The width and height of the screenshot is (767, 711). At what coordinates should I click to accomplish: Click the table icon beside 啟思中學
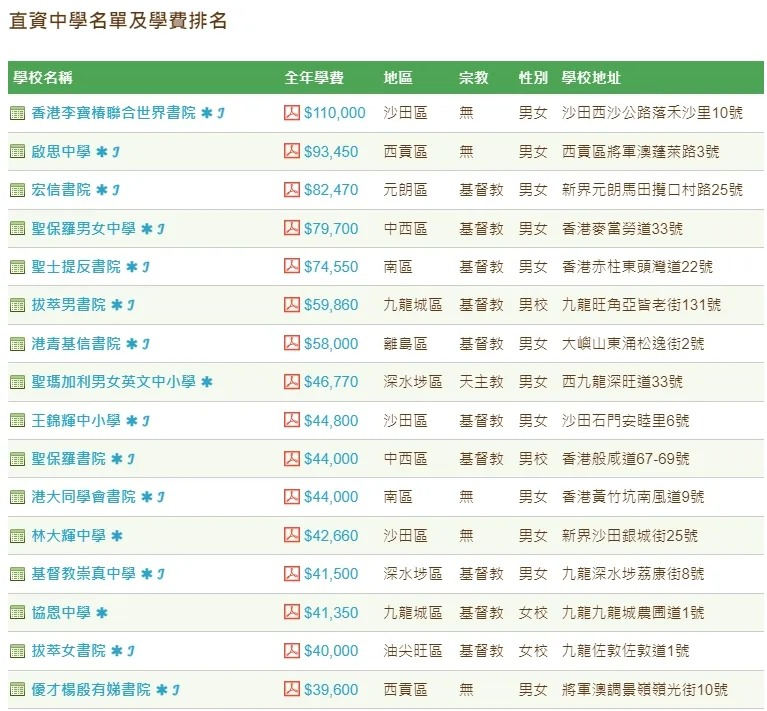[18, 152]
